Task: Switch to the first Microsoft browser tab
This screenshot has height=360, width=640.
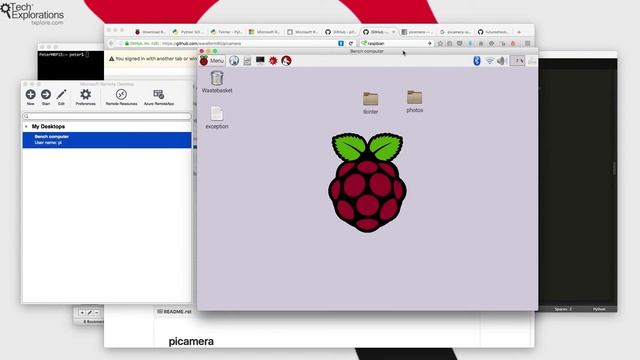Action: 264,32
